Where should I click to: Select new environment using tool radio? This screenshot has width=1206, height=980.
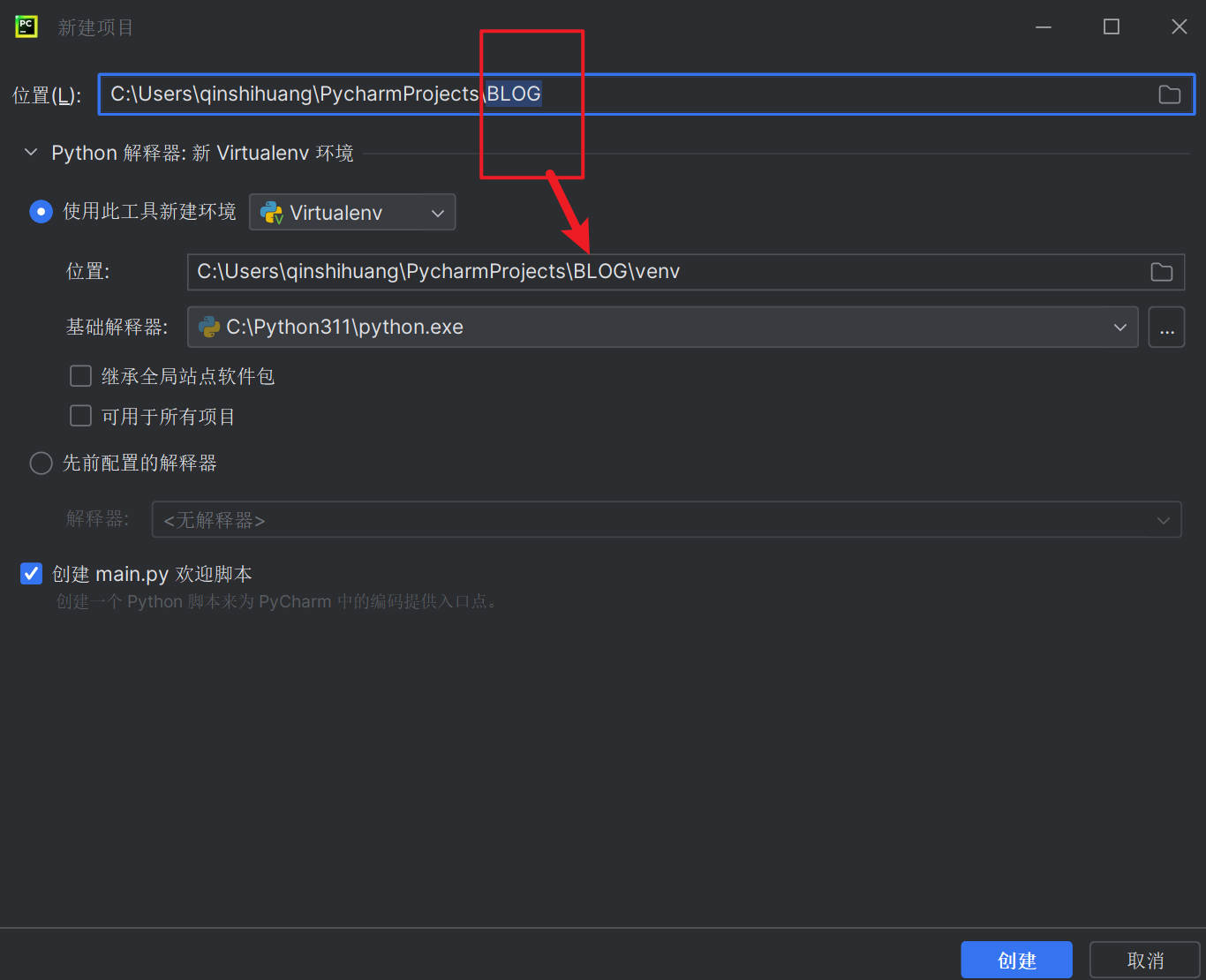41,212
